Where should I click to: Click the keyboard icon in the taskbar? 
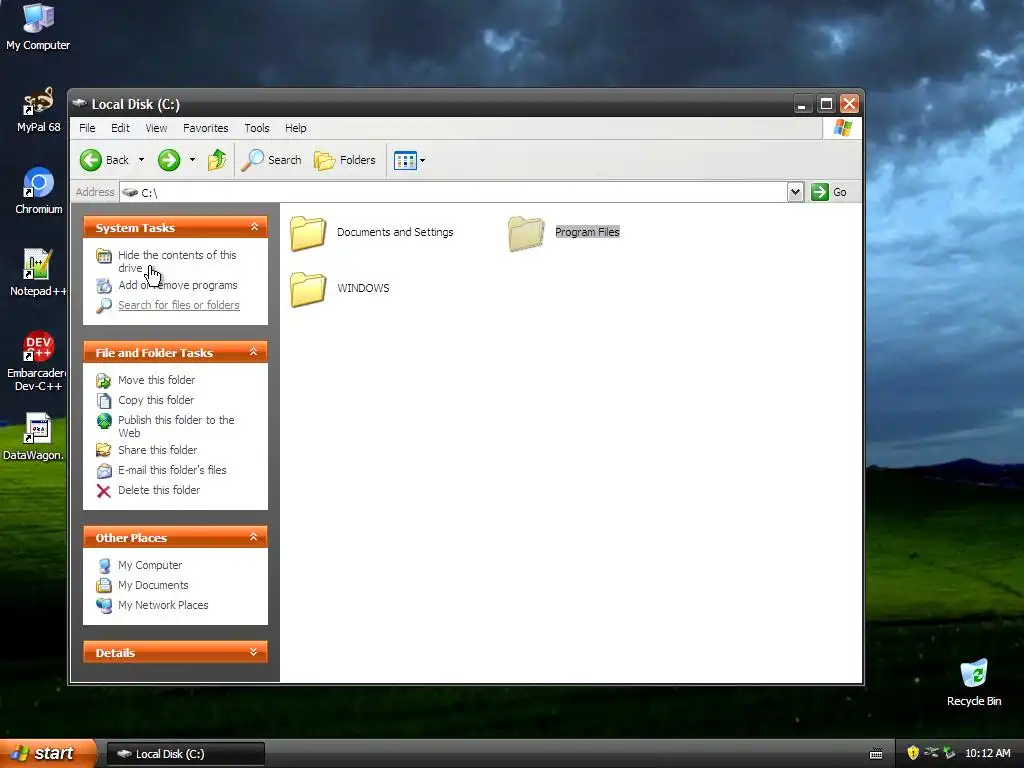tap(876, 754)
